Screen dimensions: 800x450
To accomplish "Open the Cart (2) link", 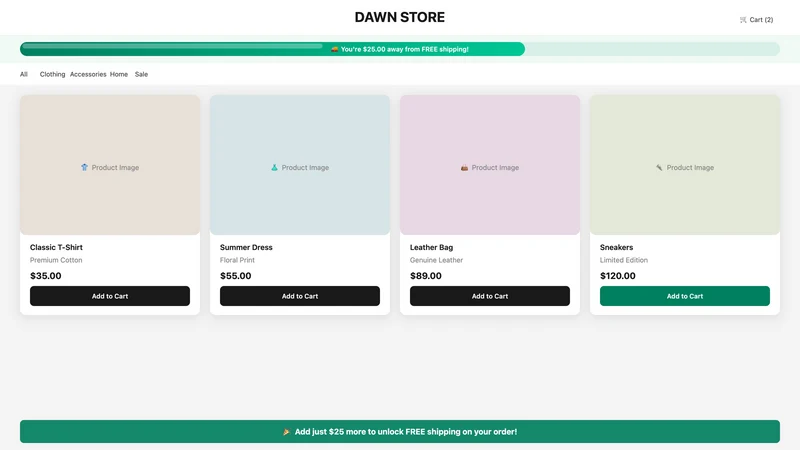I will (756, 20).
